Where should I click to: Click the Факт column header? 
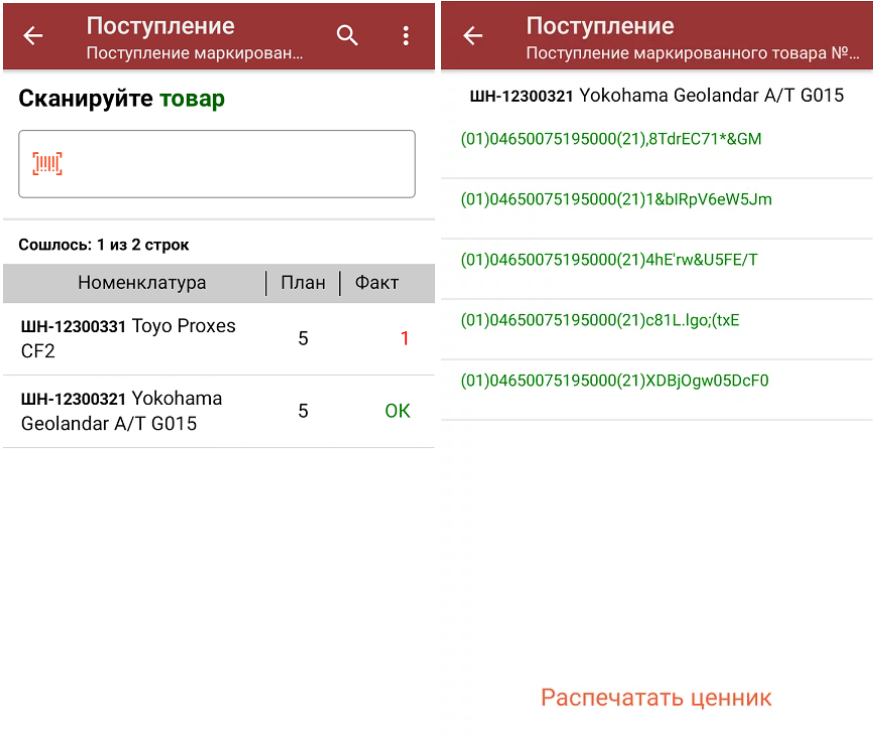point(377,283)
